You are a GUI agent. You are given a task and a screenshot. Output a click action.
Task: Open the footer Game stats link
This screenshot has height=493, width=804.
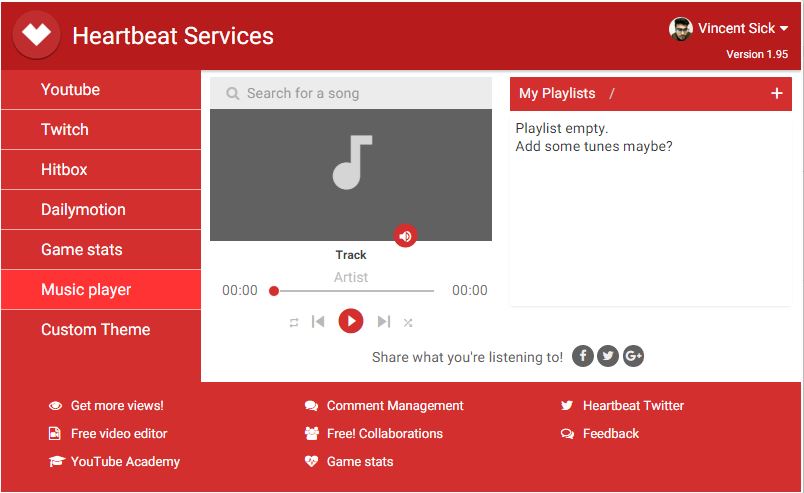360,462
